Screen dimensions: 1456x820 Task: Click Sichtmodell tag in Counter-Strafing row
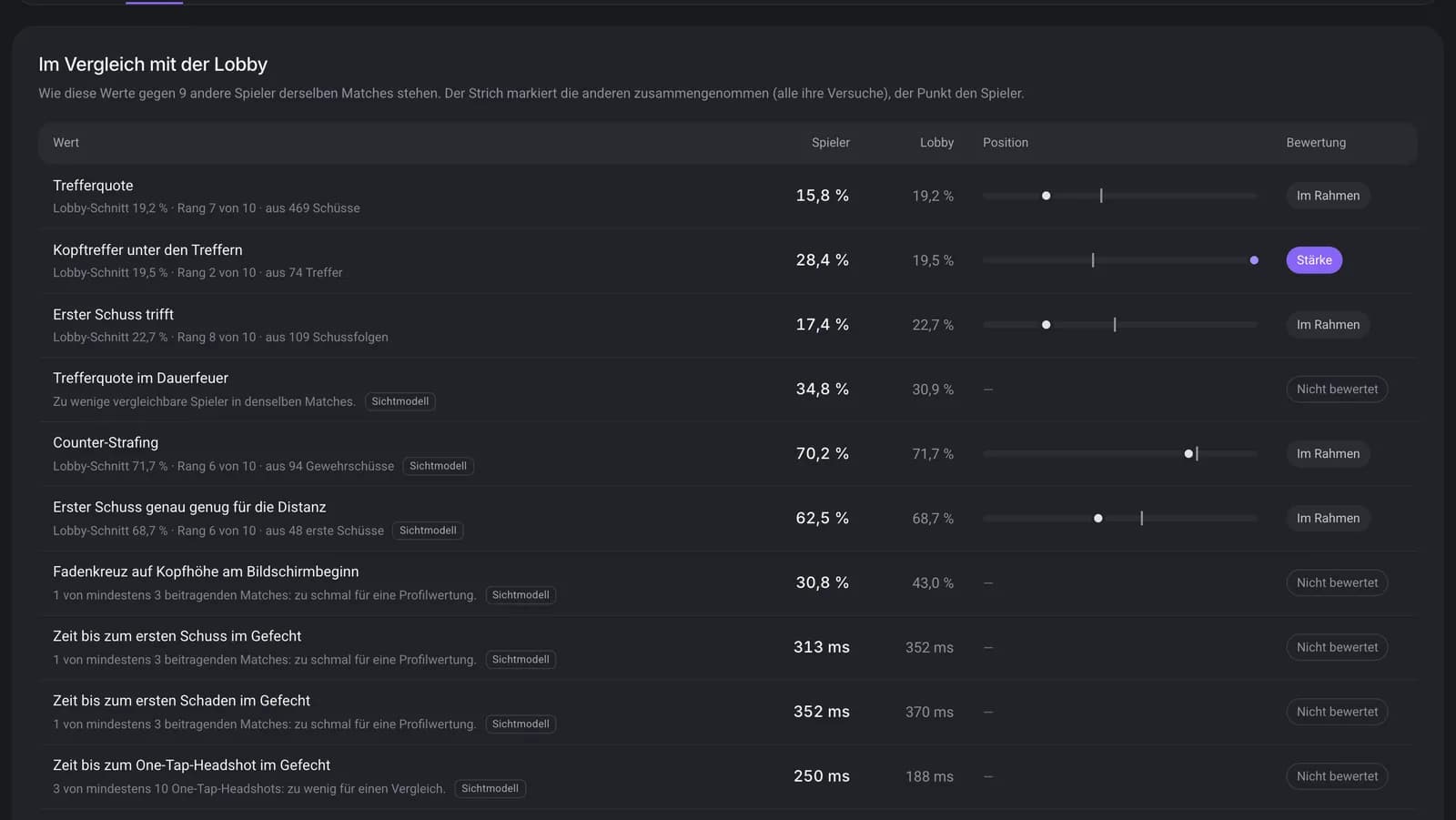click(x=438, y=466)
